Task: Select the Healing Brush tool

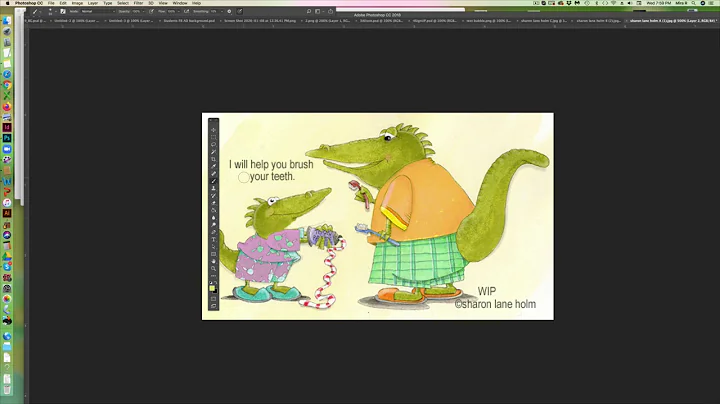Action: click(x=214, y=174)
